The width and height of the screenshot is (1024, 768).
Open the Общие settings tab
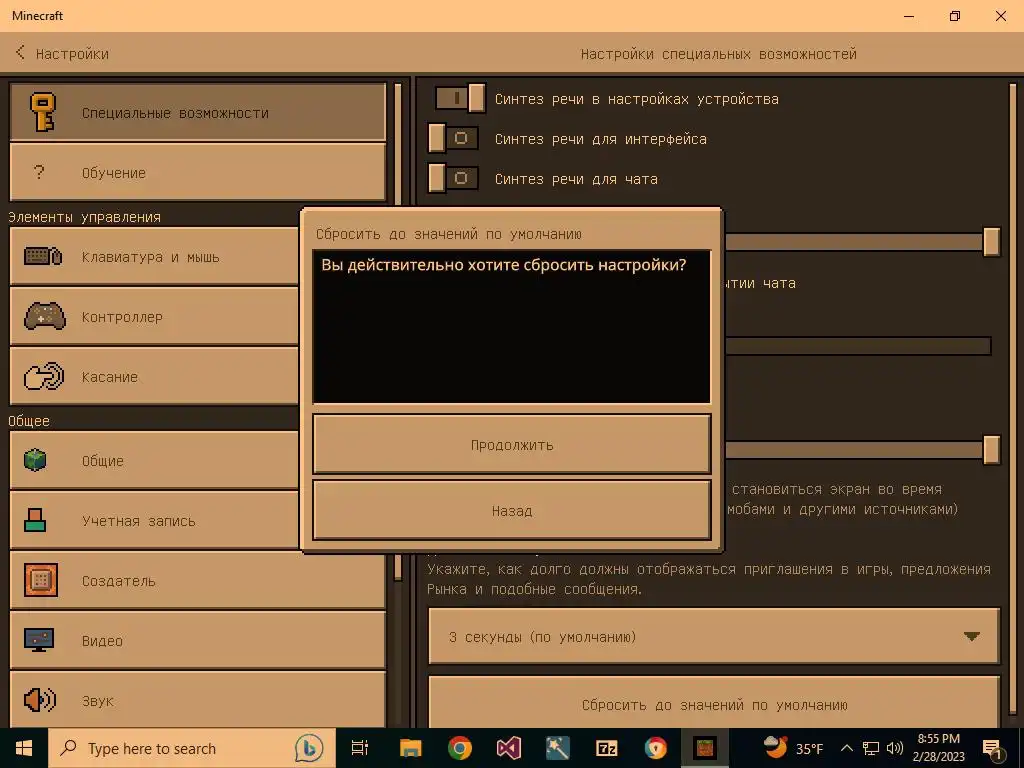pos(155,460)
